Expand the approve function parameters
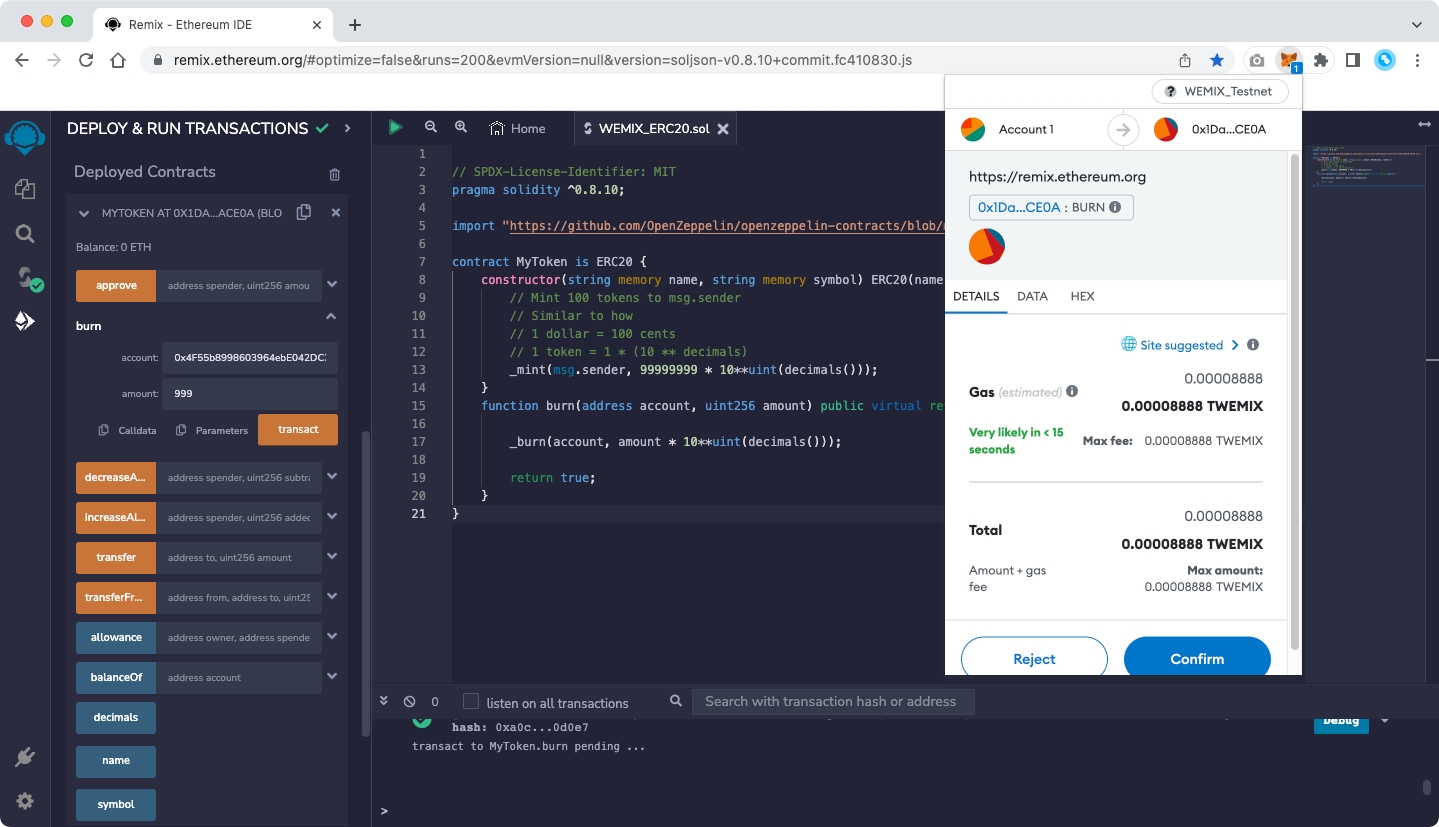This screenshot has width=1439, height=827. [x=332, y=285]
